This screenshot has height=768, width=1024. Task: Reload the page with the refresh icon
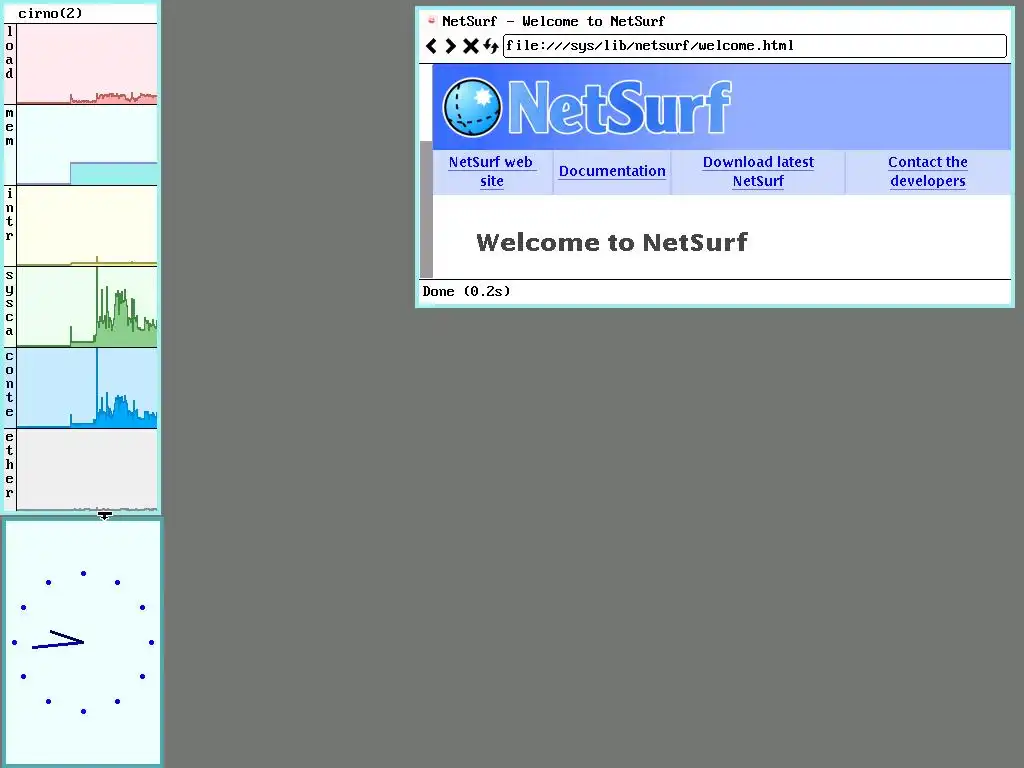491,46
